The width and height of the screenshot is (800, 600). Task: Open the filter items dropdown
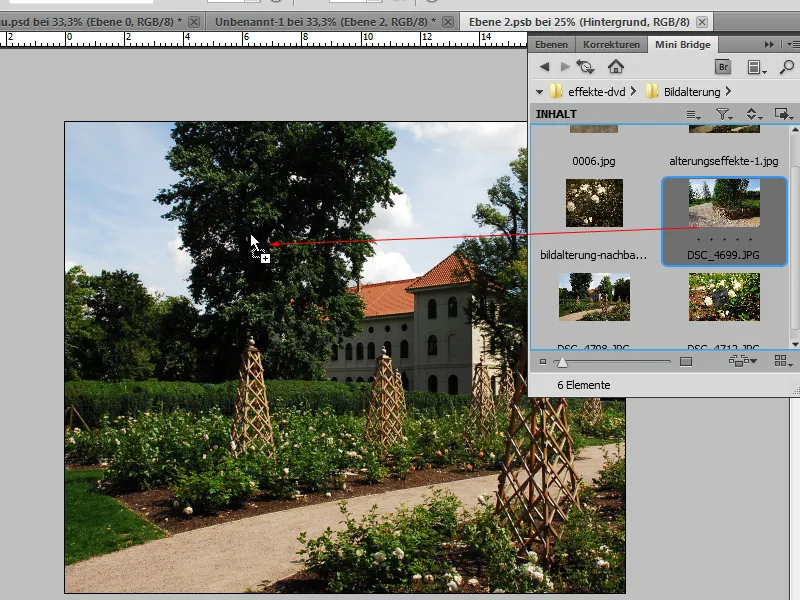[724, 114]
